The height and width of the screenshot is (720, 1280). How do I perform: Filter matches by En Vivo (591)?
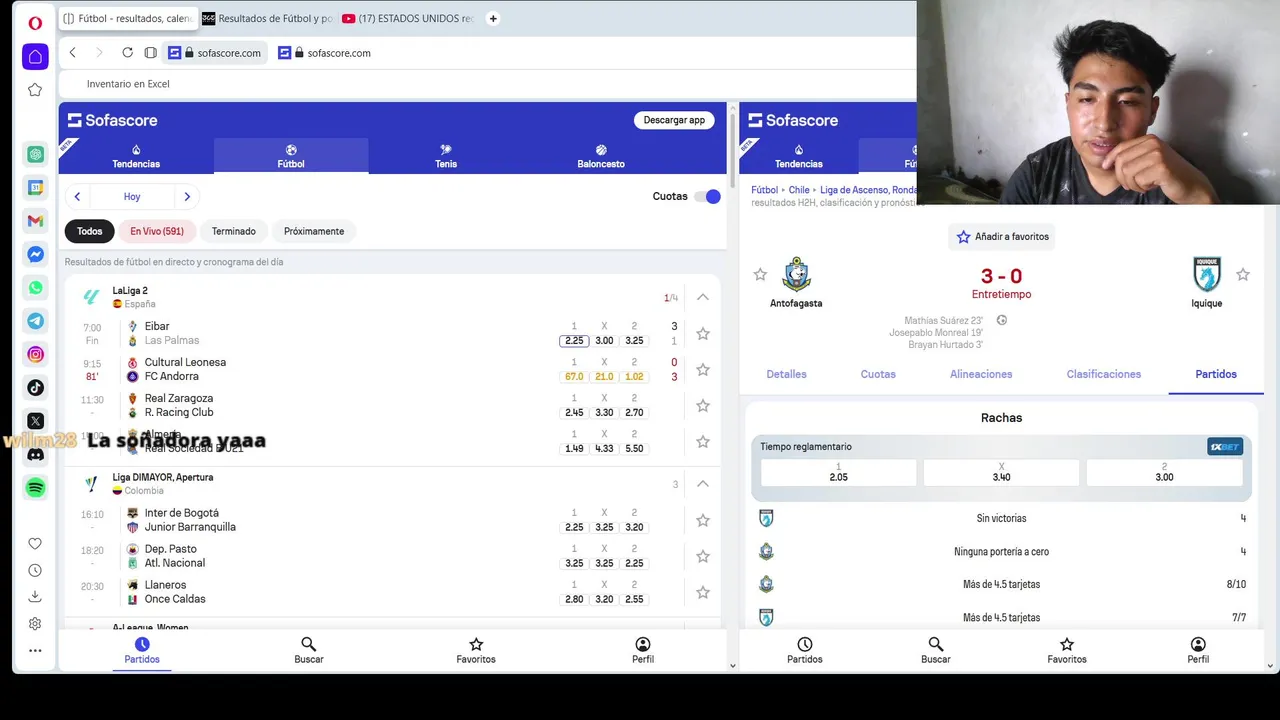(x=157, y=231)
